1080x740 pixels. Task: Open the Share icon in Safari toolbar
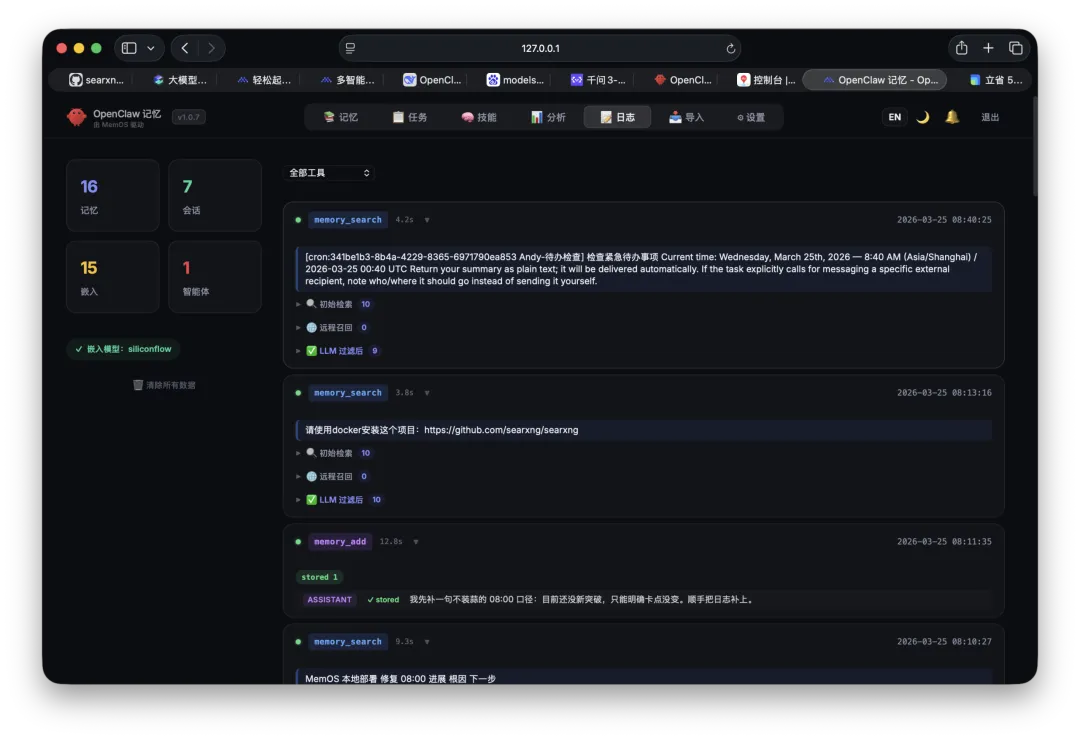click(962, 48)
